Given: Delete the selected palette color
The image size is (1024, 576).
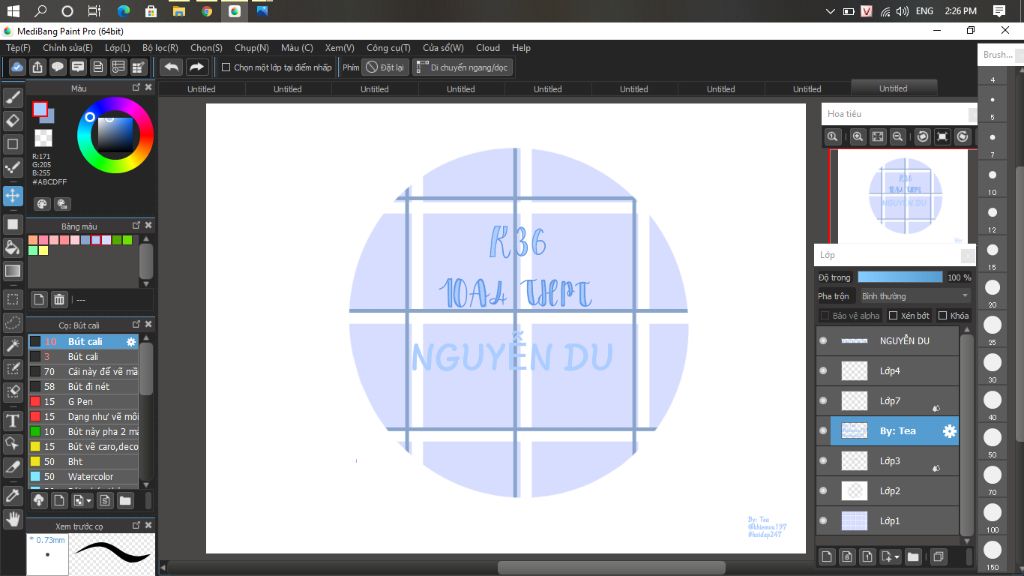Looking at the screenshot, I should coord(59,300).
